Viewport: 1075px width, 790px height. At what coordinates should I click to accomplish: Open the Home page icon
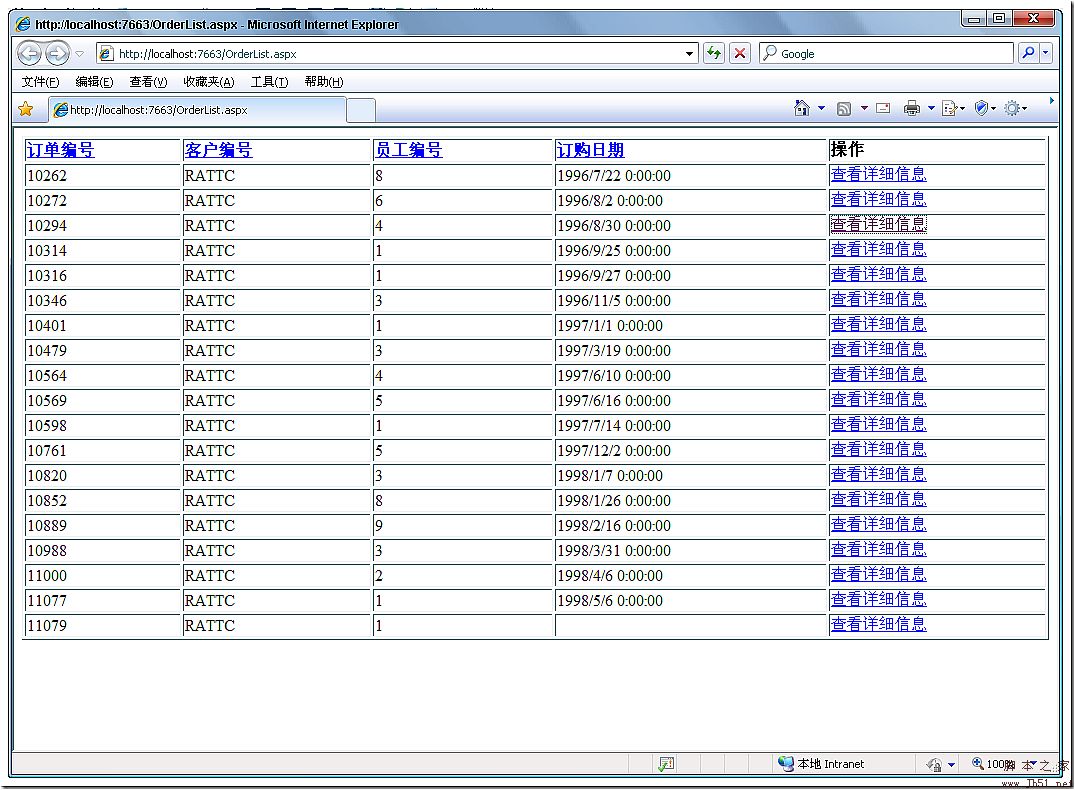(x=801, y=108)
